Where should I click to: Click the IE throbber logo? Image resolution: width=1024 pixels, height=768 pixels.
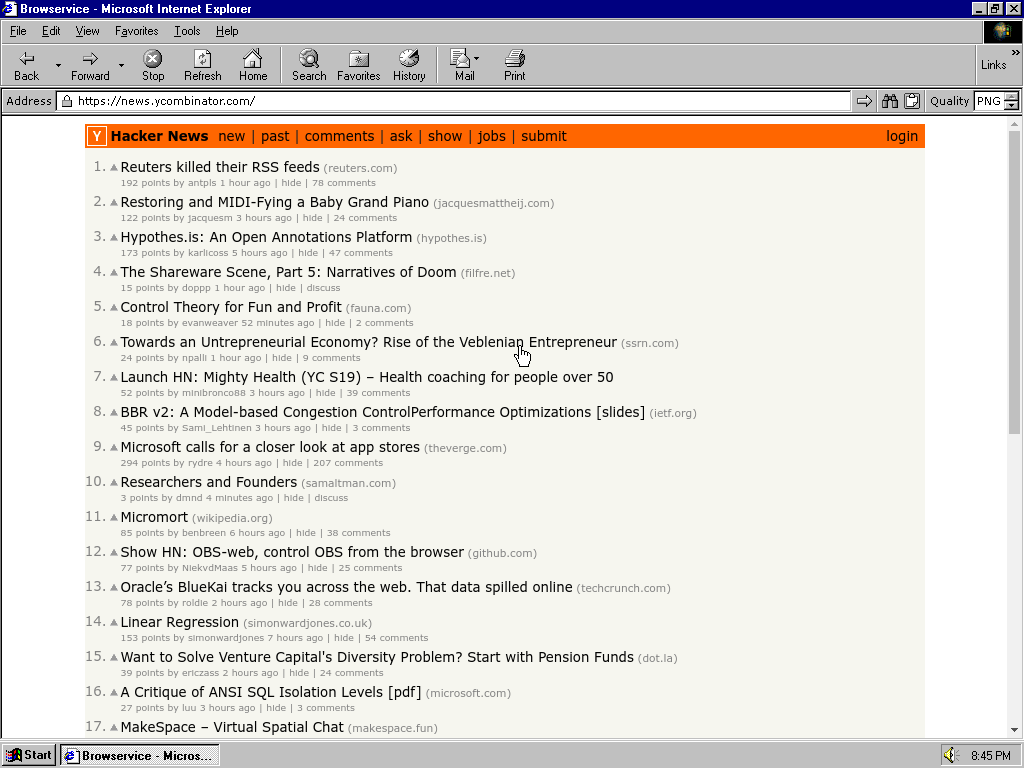(x=1002, y=31)
